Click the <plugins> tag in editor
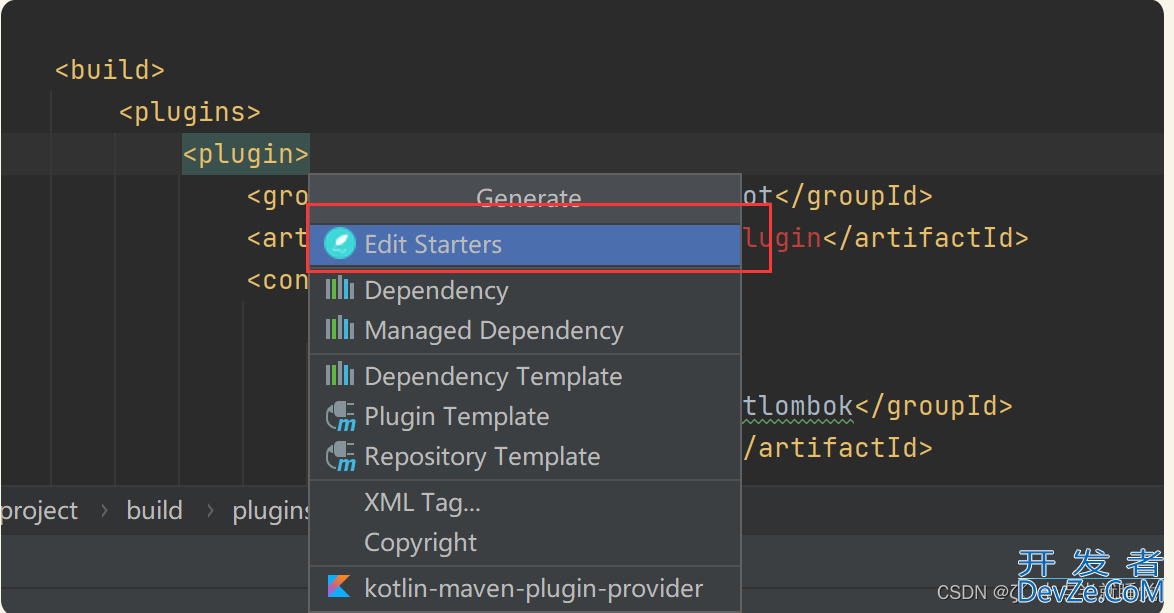Viewport: 1174px width, 613px height. tap(189, 112)
